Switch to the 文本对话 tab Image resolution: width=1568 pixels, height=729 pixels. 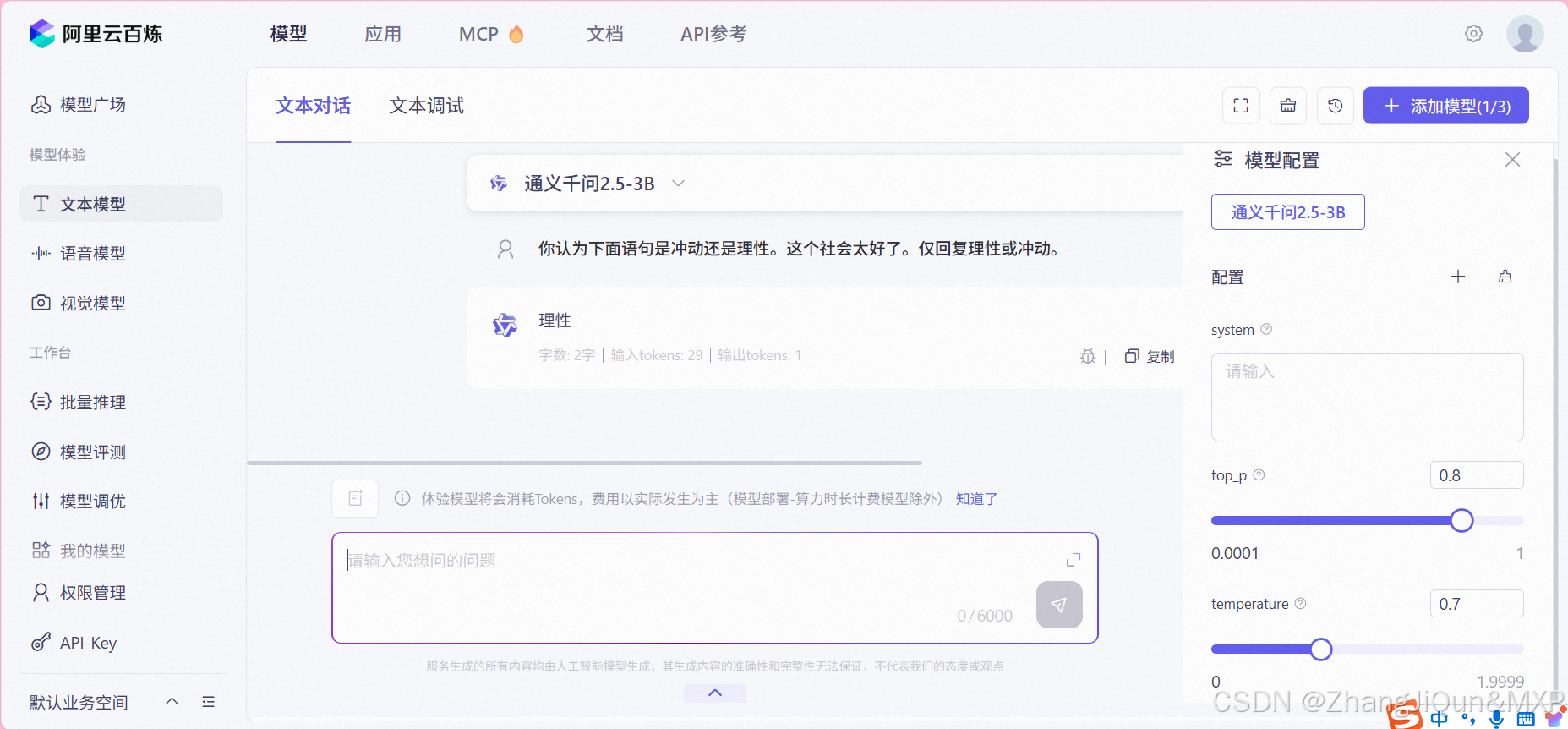pyautogui.click(x=313, y=106)
